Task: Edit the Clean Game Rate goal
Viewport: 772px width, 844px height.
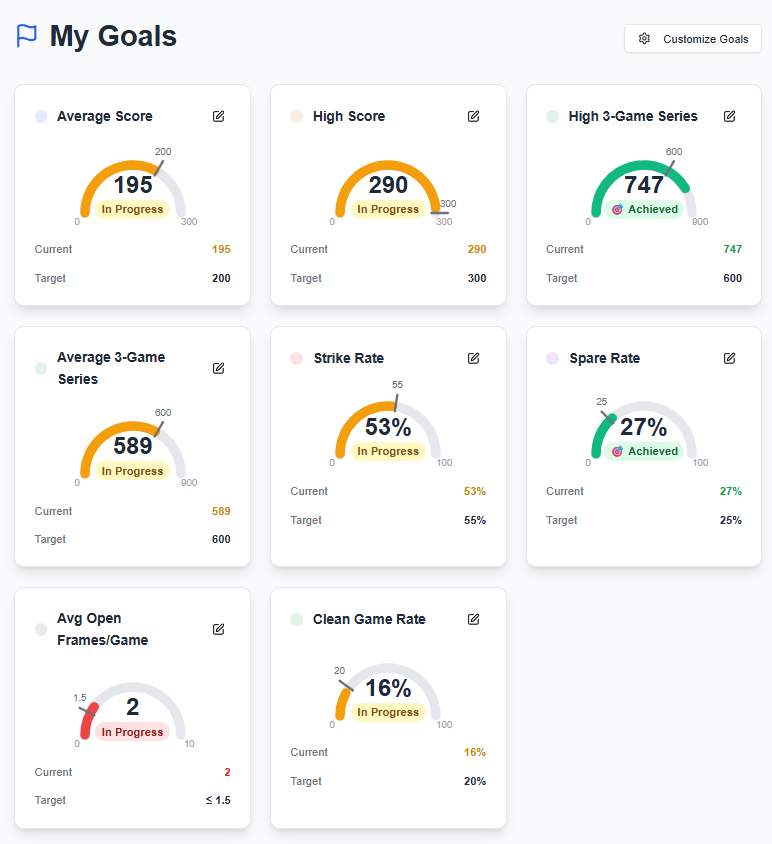Action: point(474,619)
